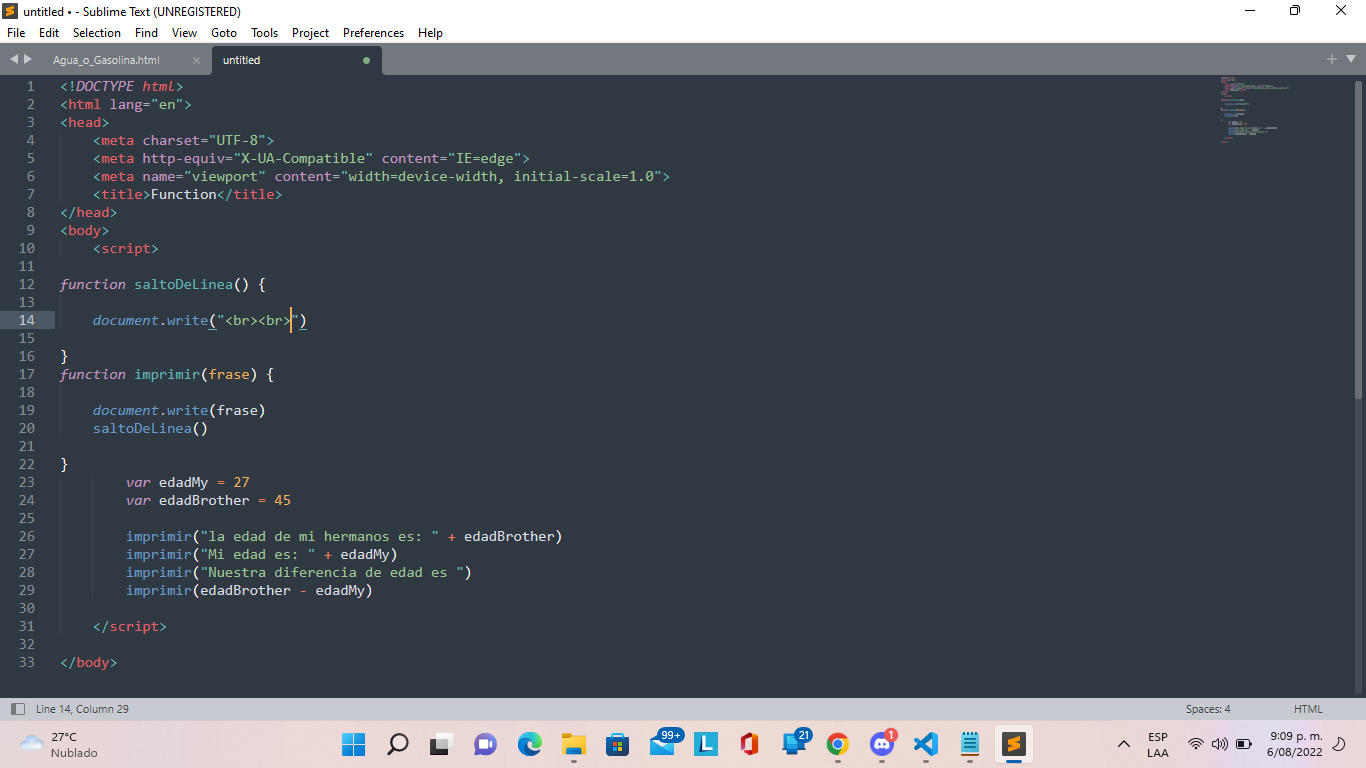The width and height of the screenshot is (1366, 768).
Task: Open the Tools menu
Action: pos(264,33)
